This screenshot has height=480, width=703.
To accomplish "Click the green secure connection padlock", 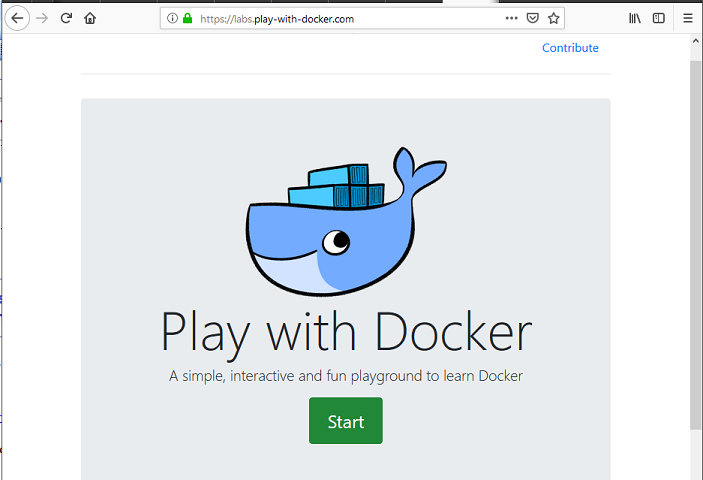I will tap(187, 18).
